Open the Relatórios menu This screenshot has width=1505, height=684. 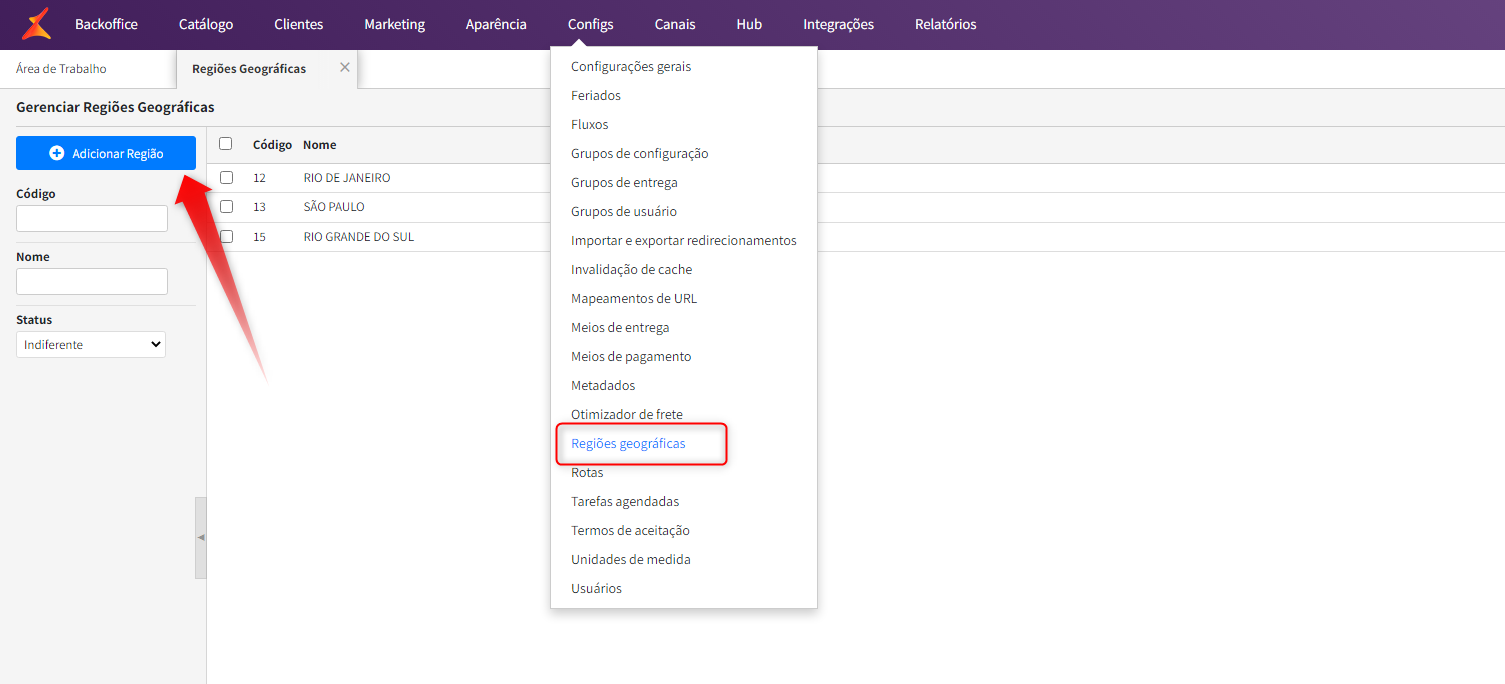(946, 24)
